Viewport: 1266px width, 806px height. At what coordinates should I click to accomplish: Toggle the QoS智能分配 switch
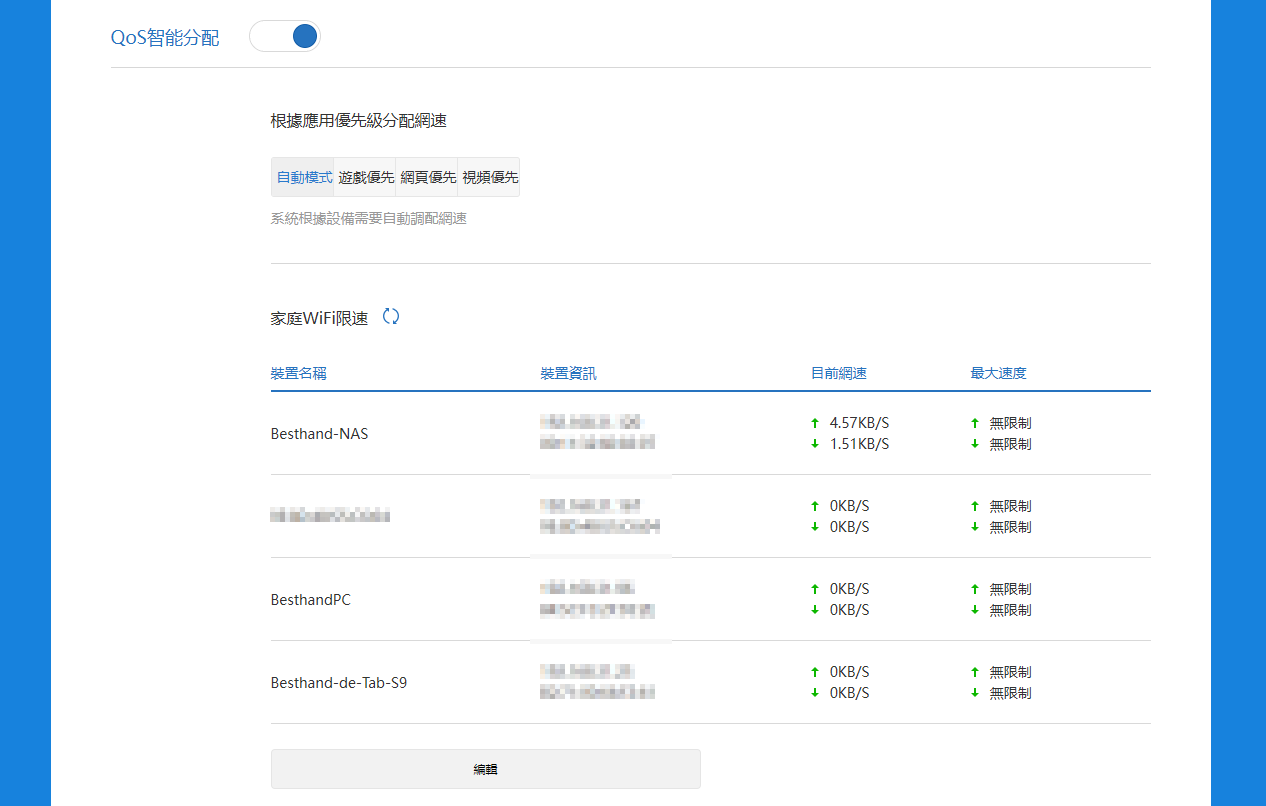(285, 37)
